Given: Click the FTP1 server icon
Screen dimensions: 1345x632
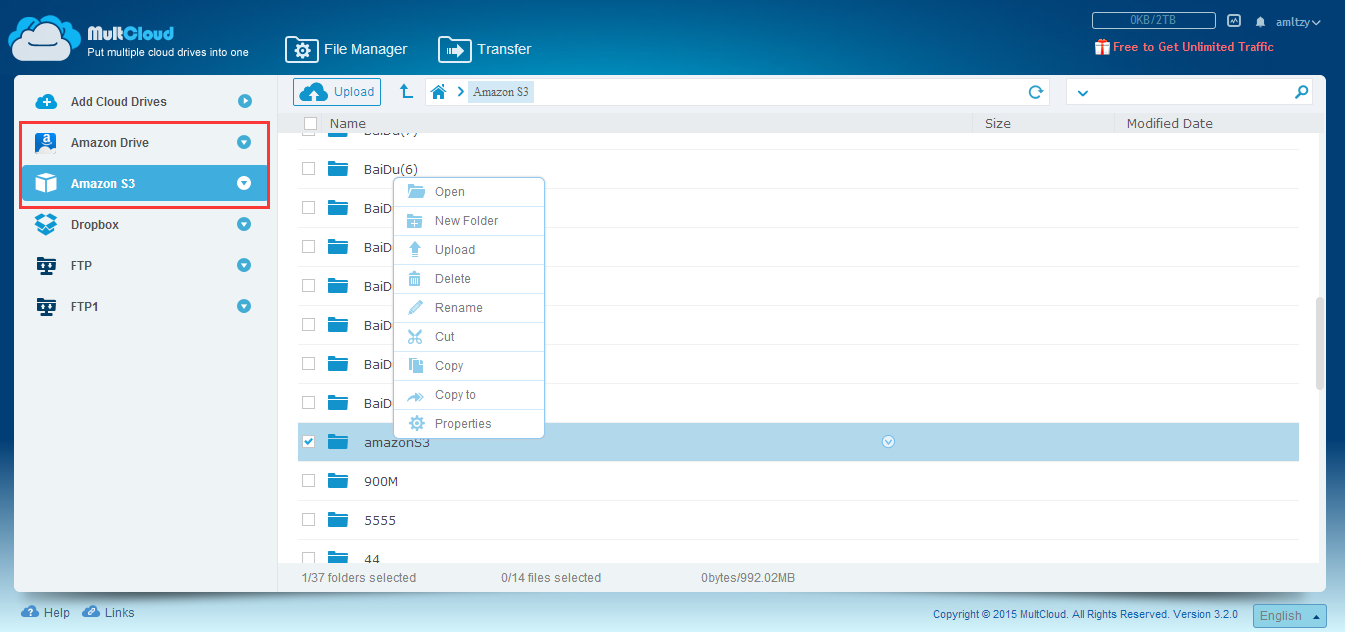Looking at the screenshot, I should pos(46,307).
